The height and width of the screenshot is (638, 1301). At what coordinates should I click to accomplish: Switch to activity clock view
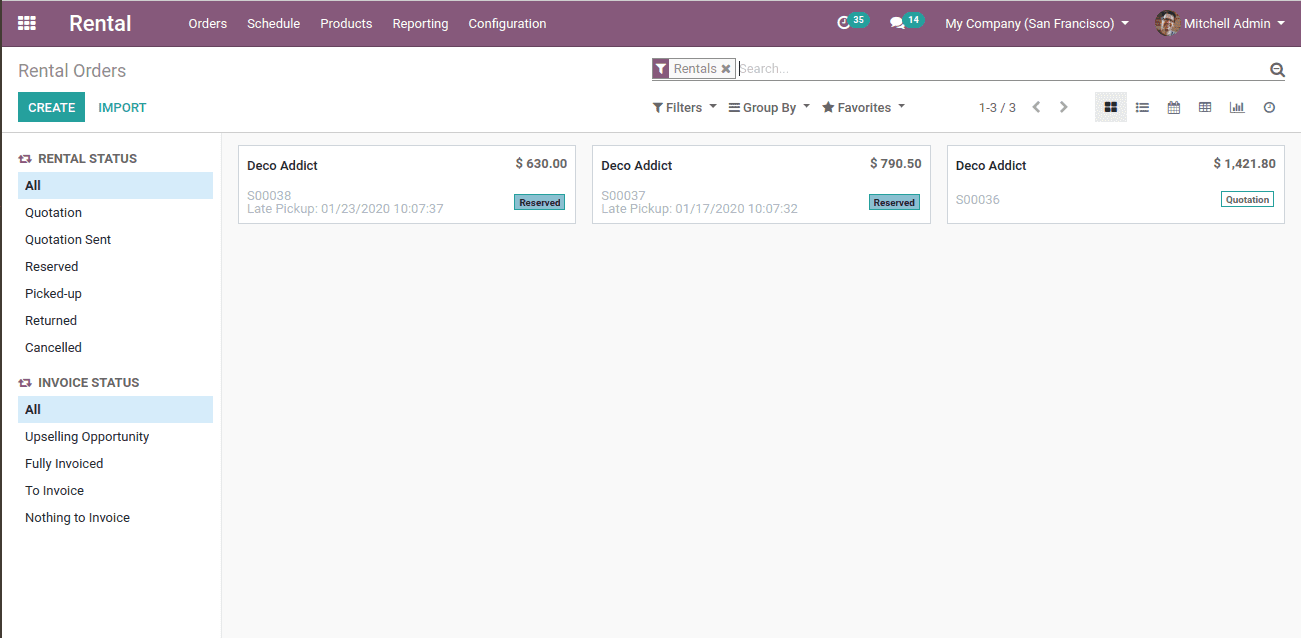tap(1269, 107)
